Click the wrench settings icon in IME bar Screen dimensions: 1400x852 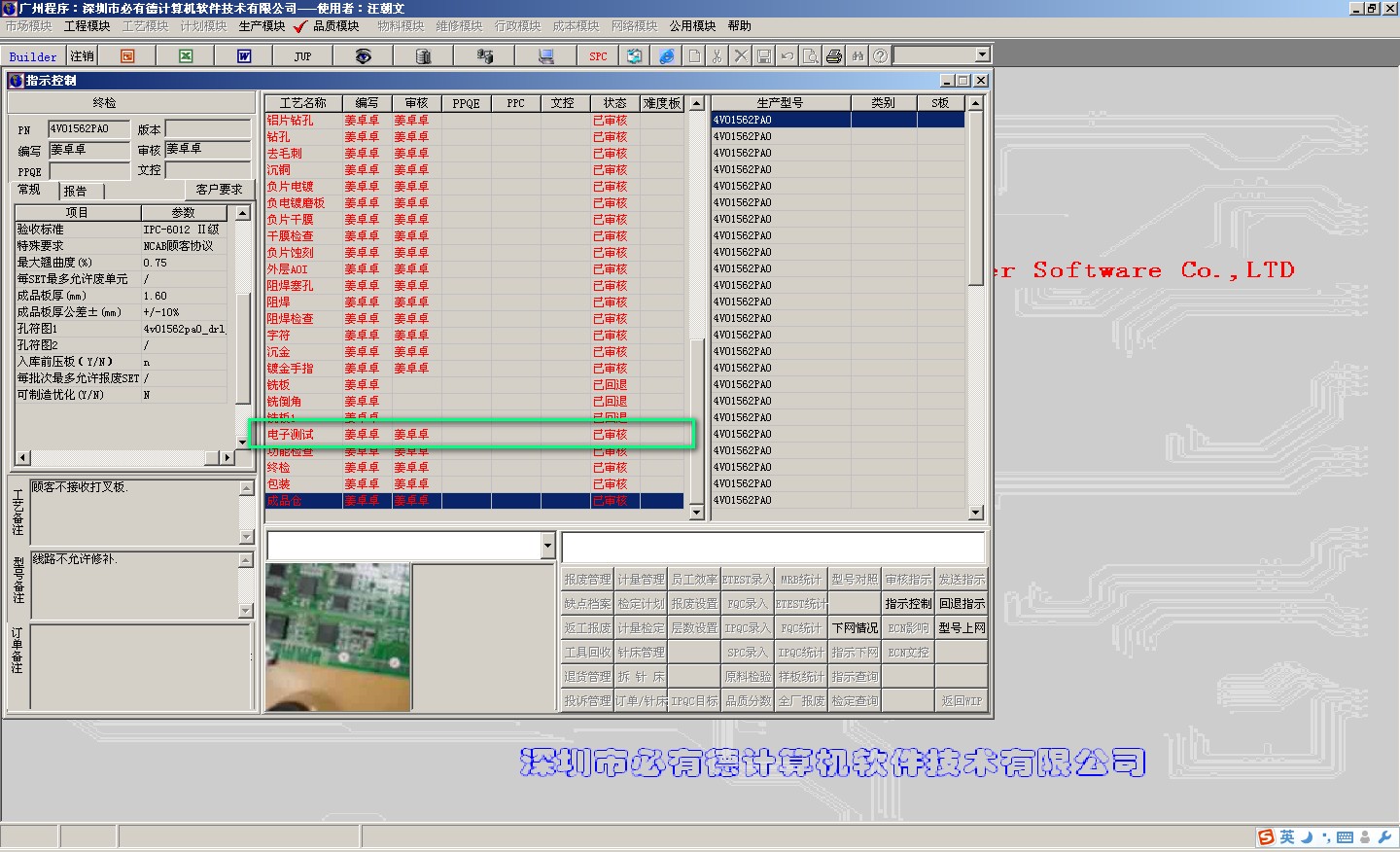[1384, 837]
